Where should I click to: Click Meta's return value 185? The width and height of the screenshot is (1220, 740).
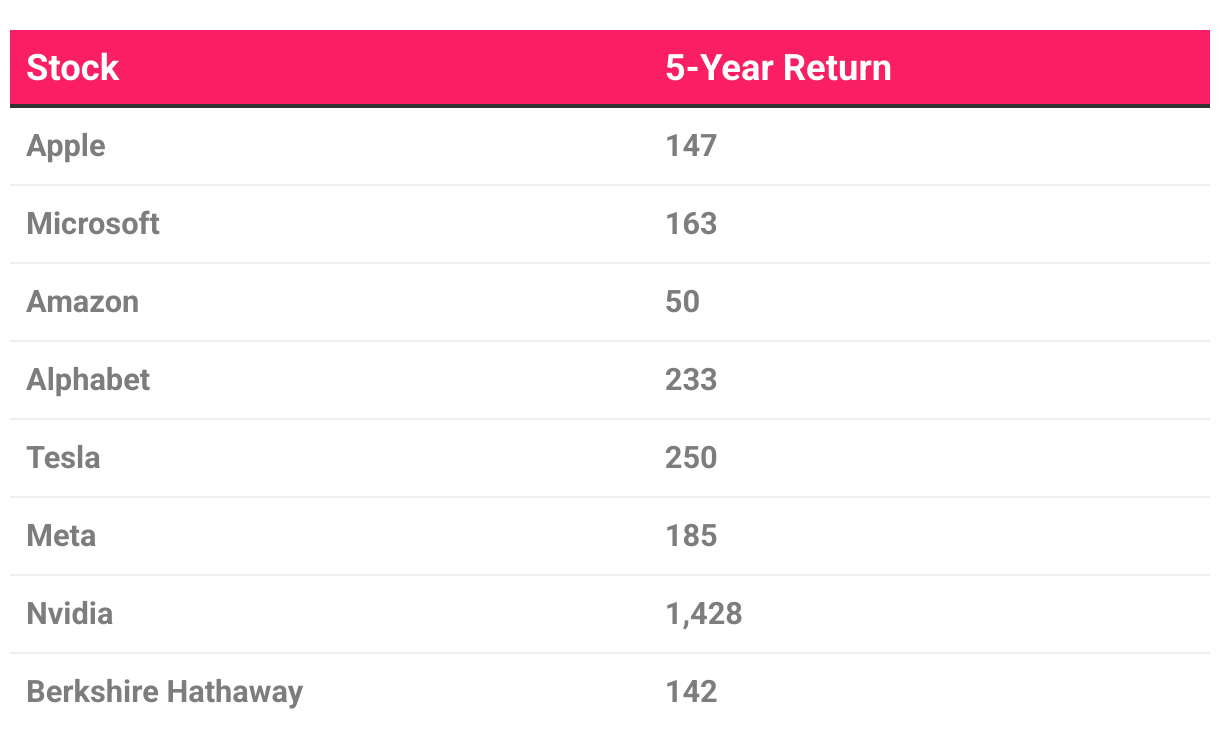click(691, 535)
